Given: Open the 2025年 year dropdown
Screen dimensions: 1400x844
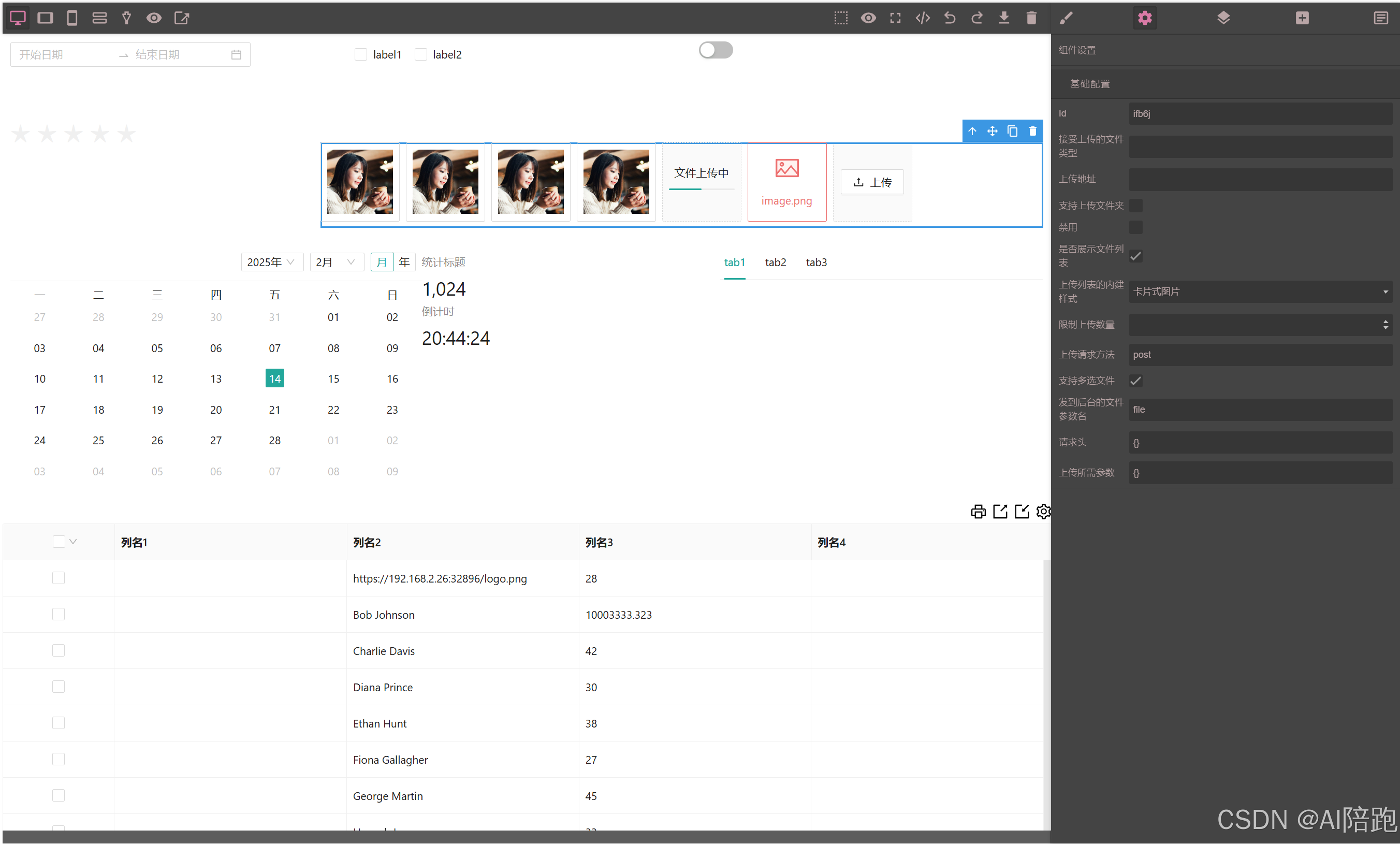Looking at the screenshot, I should tap(271, 262).
